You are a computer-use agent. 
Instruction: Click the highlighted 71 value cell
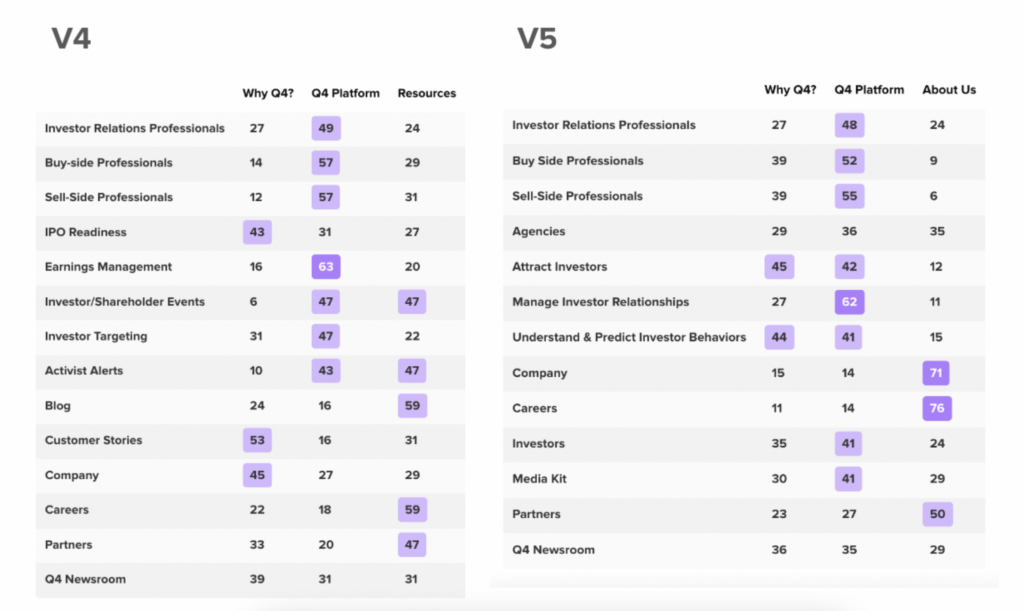(937, 373)
